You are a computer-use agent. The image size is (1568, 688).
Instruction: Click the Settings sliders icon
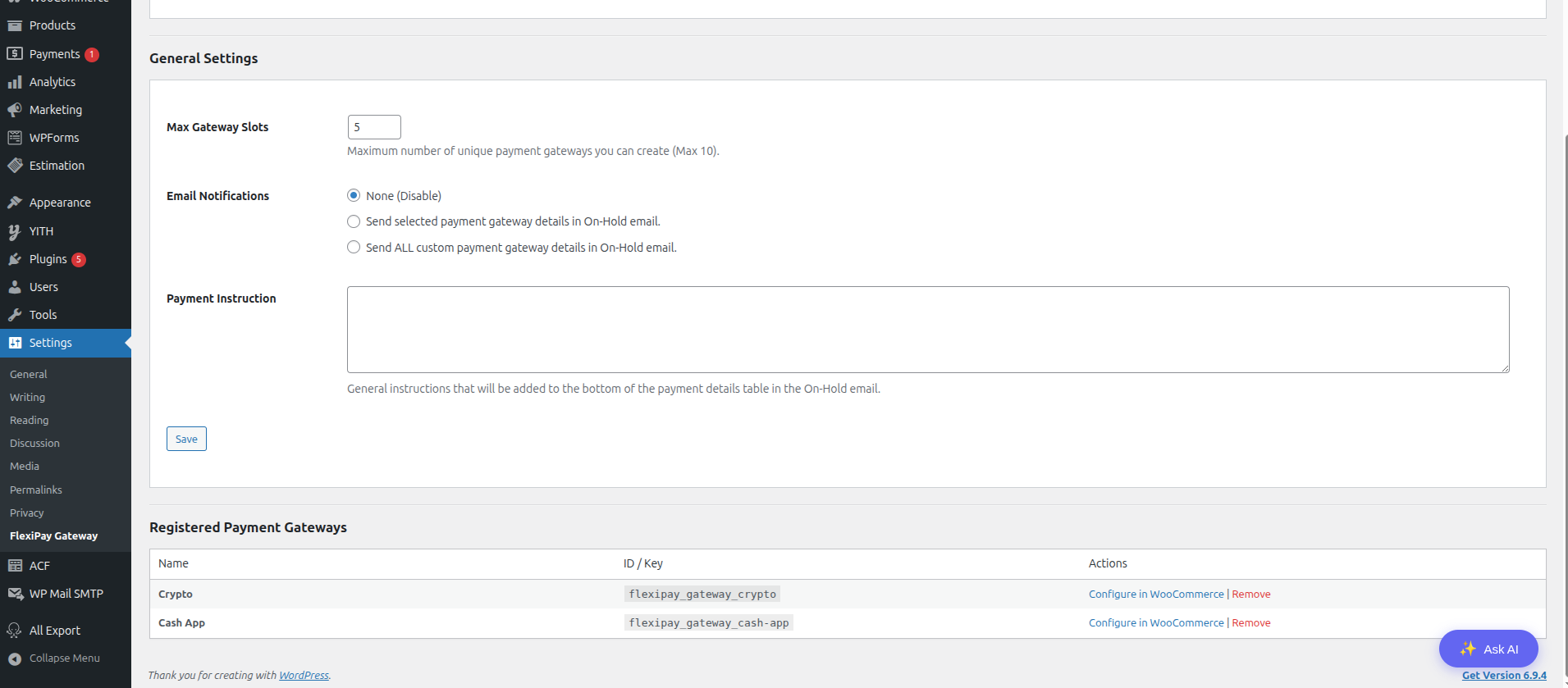pyautogui.click(x=15, y=343)
